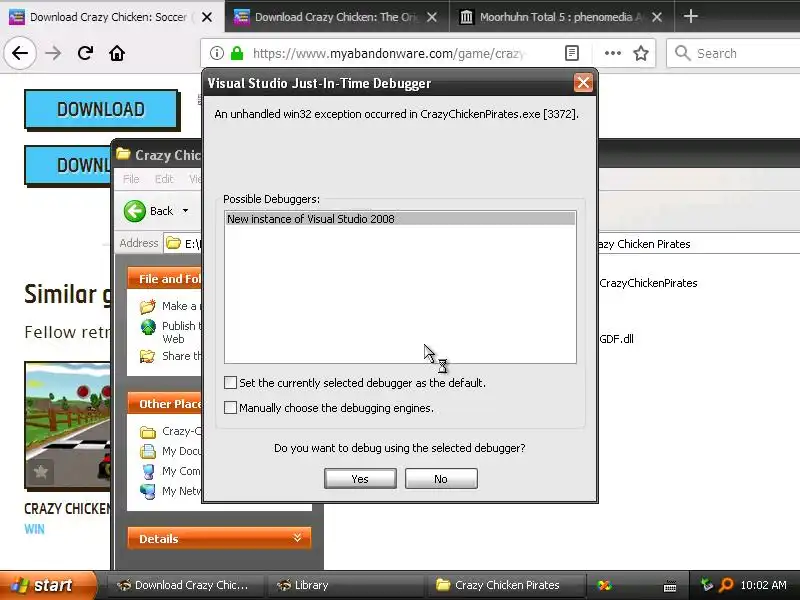
Task: Select CrazyChickenPirates file in Explorer
Action: 648,283
